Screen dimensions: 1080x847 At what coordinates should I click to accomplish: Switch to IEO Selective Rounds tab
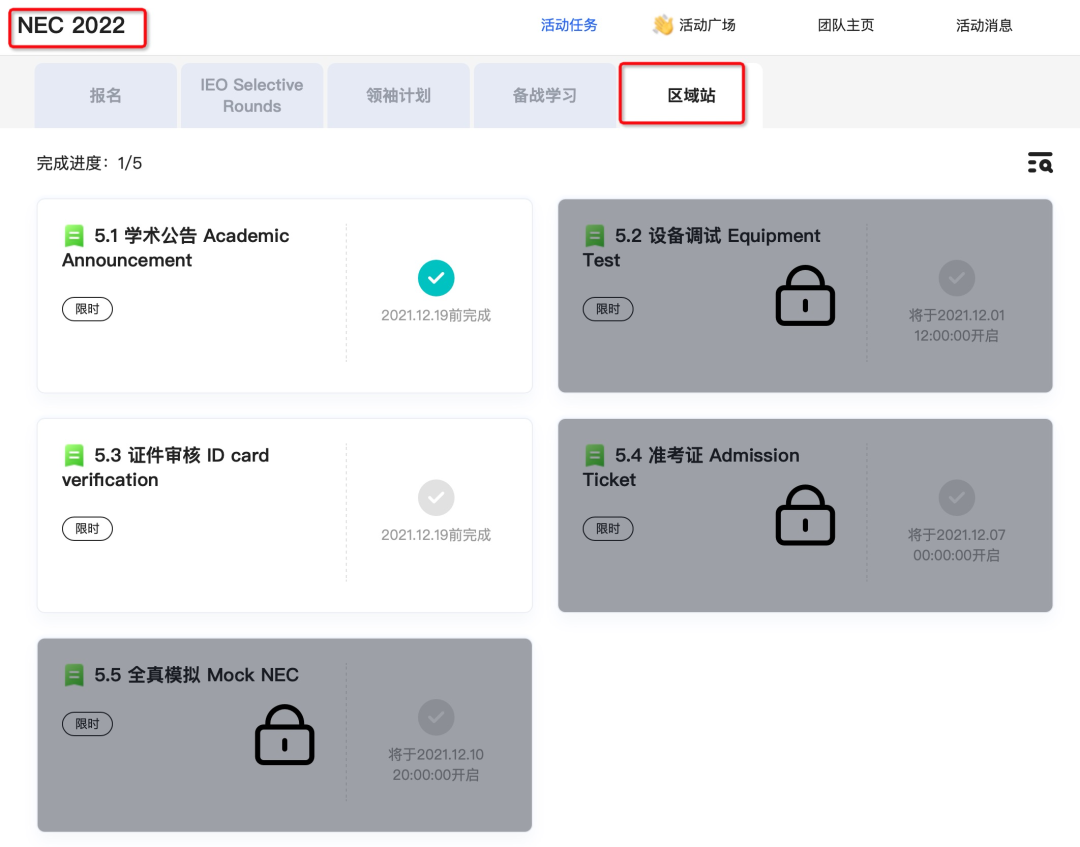click(x=252, y=96)
